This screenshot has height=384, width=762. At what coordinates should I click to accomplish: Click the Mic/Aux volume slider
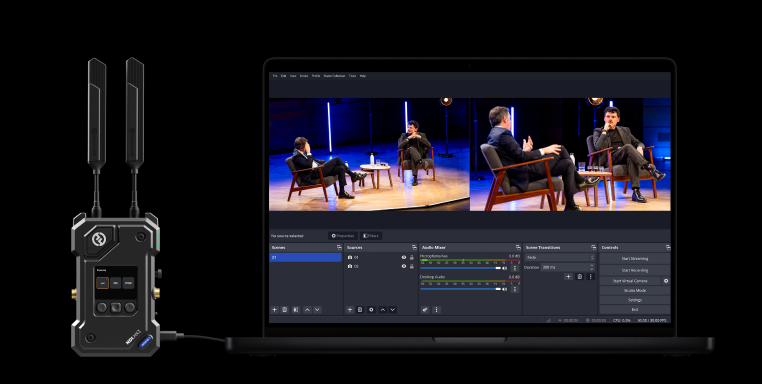coord(461,268)
